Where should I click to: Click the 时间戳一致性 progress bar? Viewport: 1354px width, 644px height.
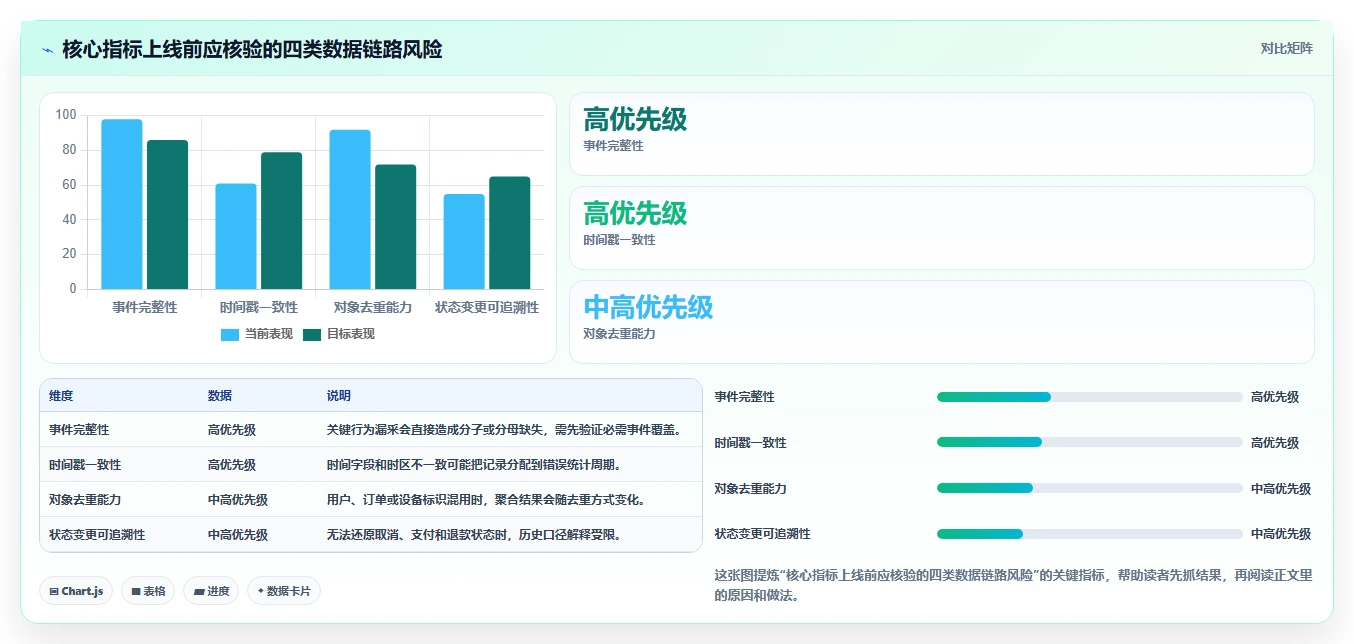point(1089,442)
